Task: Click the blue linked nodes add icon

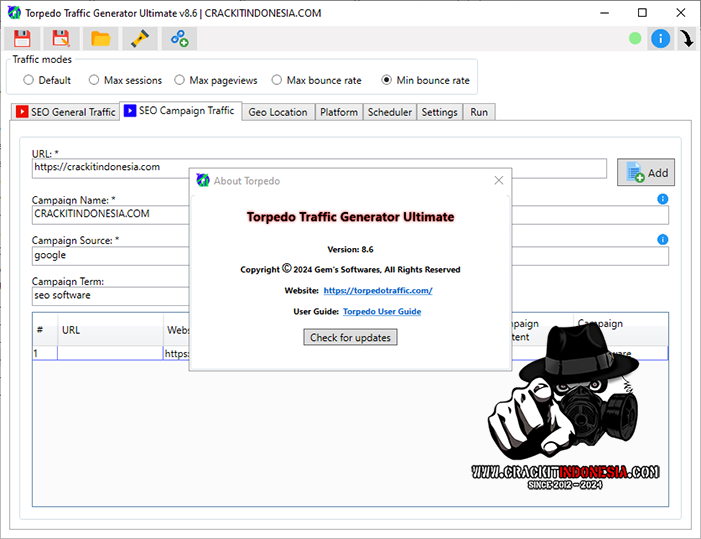Action: [x=179, y=39]
